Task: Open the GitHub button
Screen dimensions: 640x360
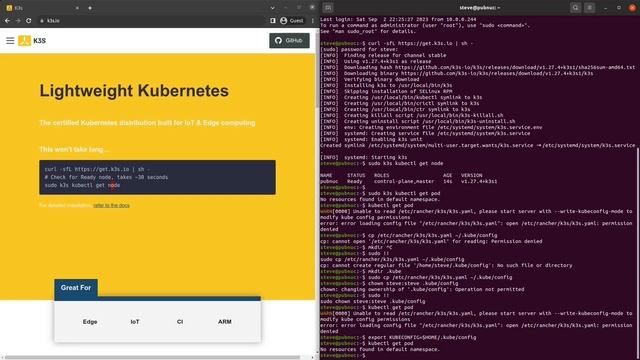Action: 289,40
